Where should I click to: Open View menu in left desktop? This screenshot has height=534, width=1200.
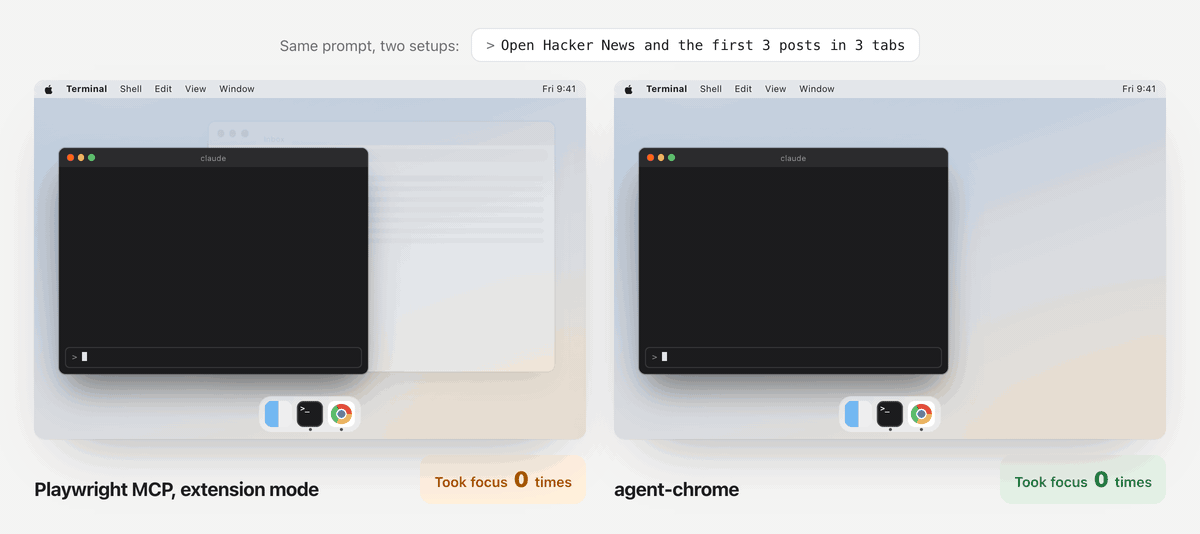tap(196, 89)
